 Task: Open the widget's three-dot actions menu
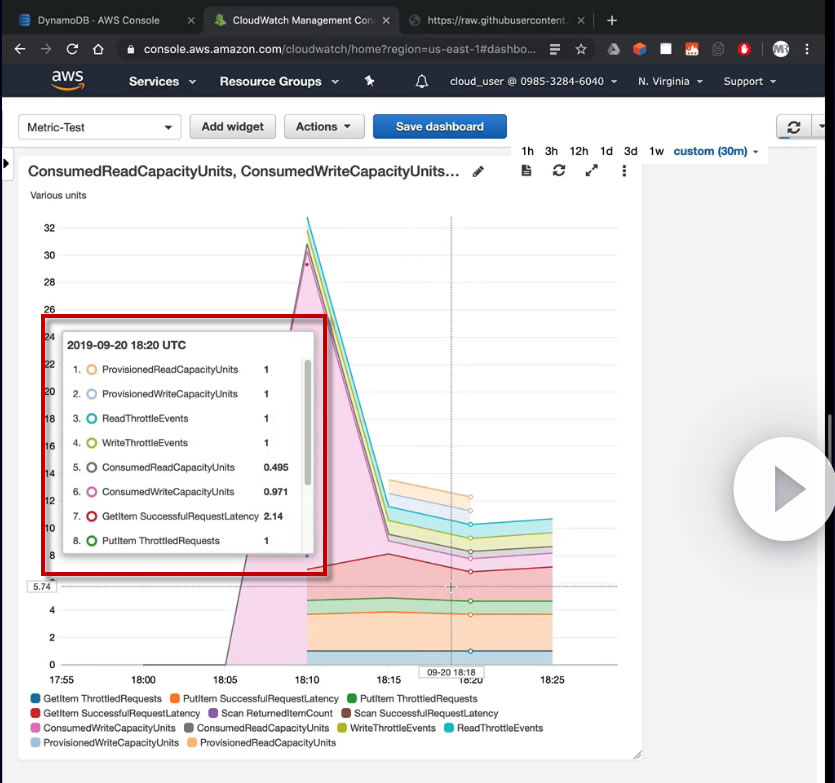(x=624, y=171)
